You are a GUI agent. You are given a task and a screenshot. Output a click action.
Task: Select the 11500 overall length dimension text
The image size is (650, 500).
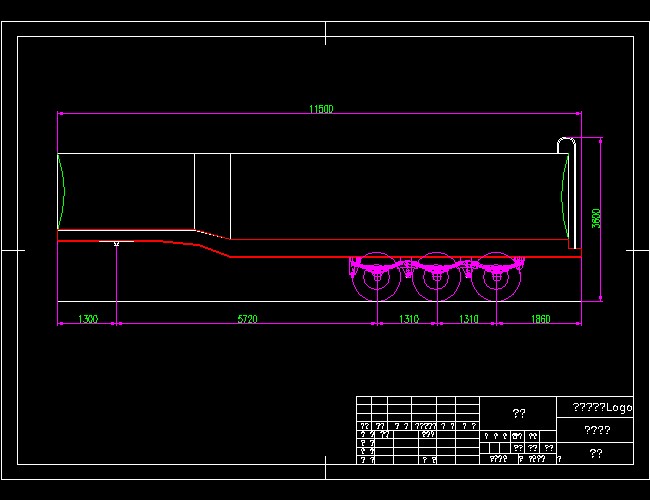321,109
